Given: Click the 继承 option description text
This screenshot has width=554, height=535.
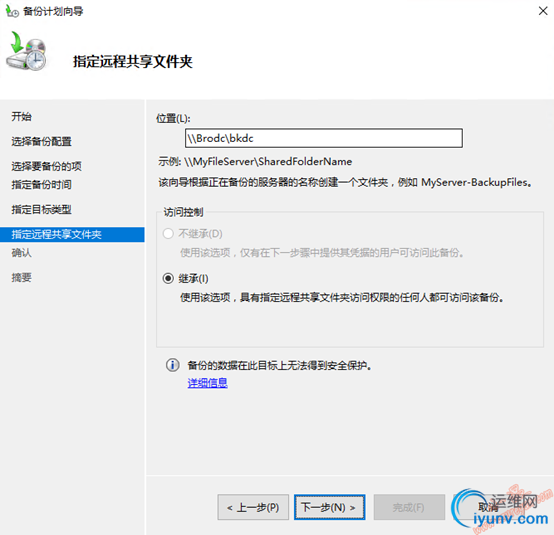Looking at the screenshot, I should [x=342, y=298].
